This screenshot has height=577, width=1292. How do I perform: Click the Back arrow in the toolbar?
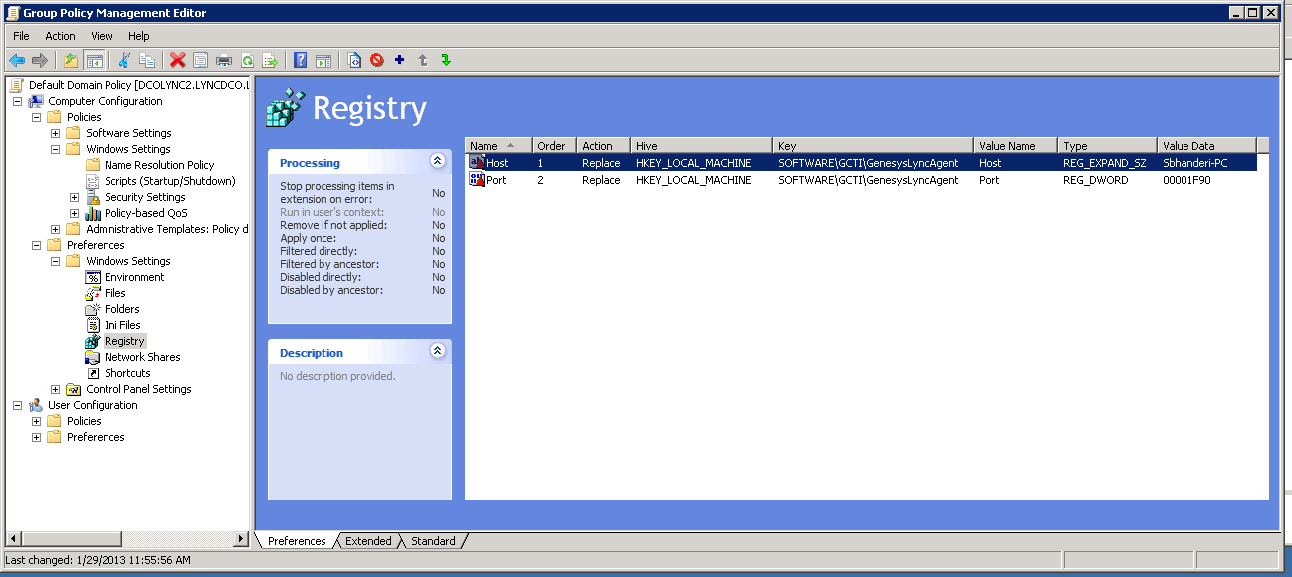[17, 60]
